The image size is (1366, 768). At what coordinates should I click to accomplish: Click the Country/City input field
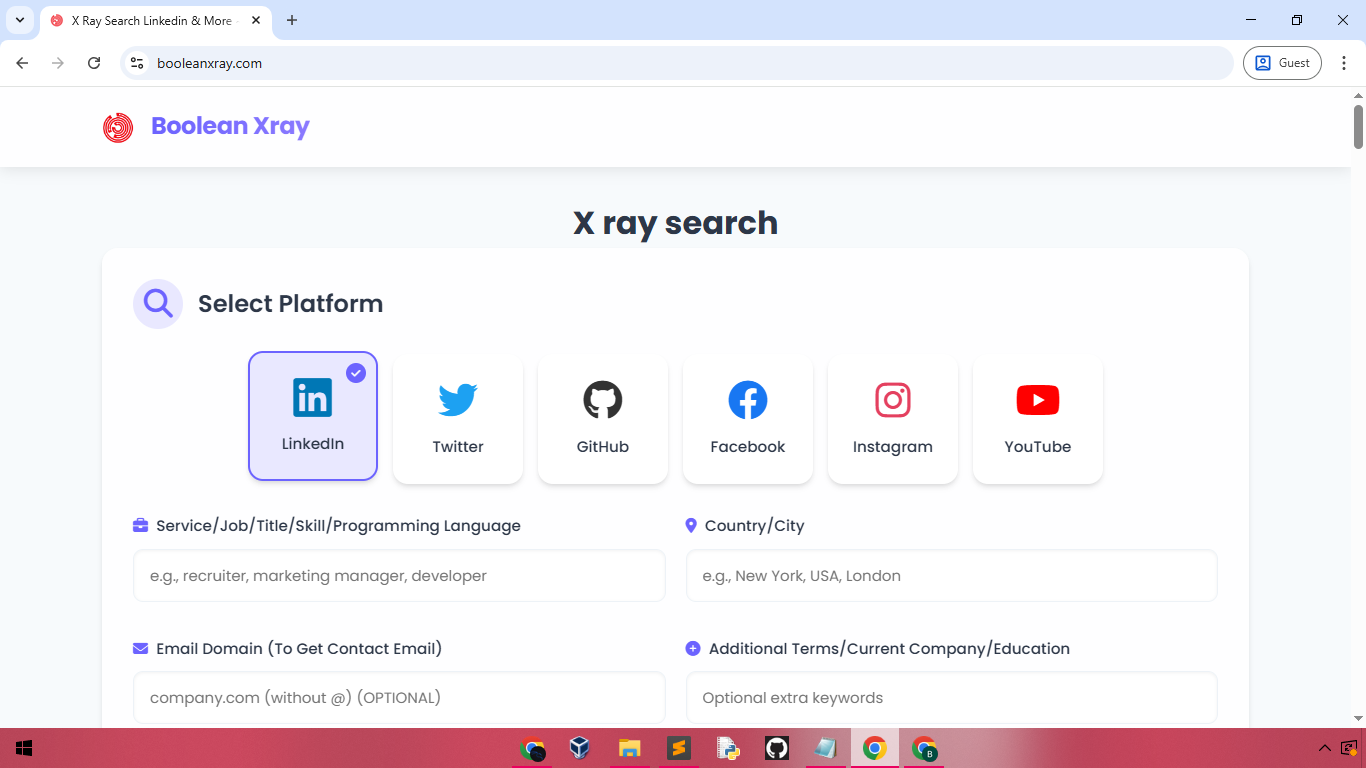click(950, 575)
